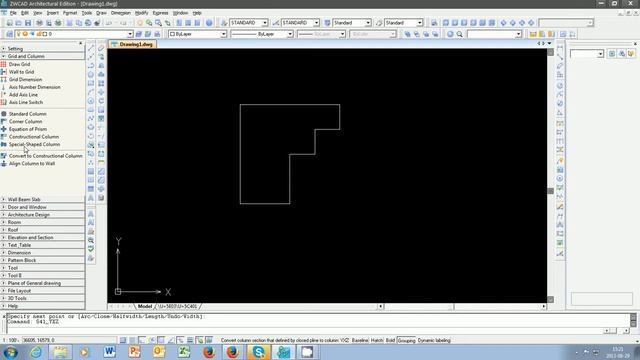Click the dimension style icon in toolbar
This screenshot has width=640, height=360.
276,23
